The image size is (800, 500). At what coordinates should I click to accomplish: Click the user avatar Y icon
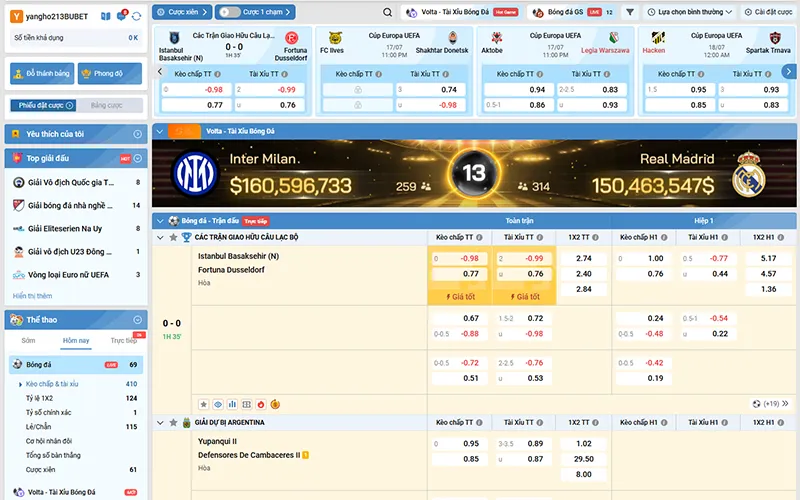[16, 16]
